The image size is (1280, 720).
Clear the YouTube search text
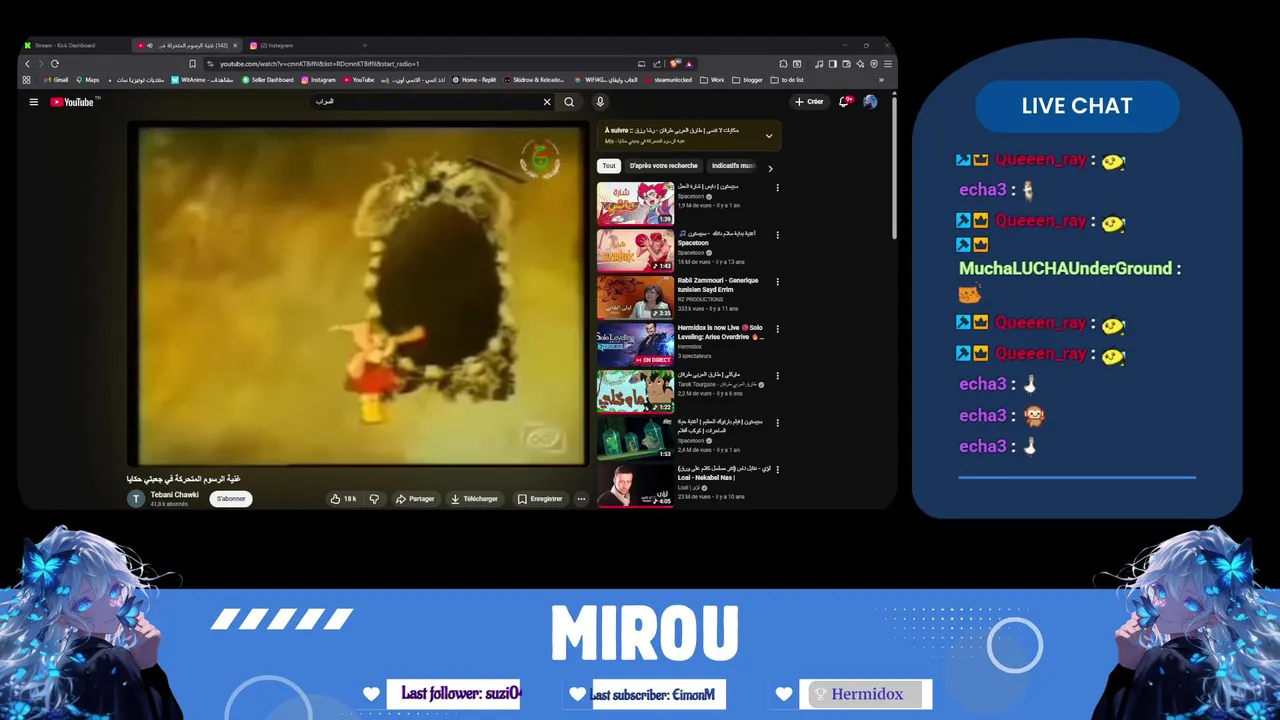click(x=547, y=102)
